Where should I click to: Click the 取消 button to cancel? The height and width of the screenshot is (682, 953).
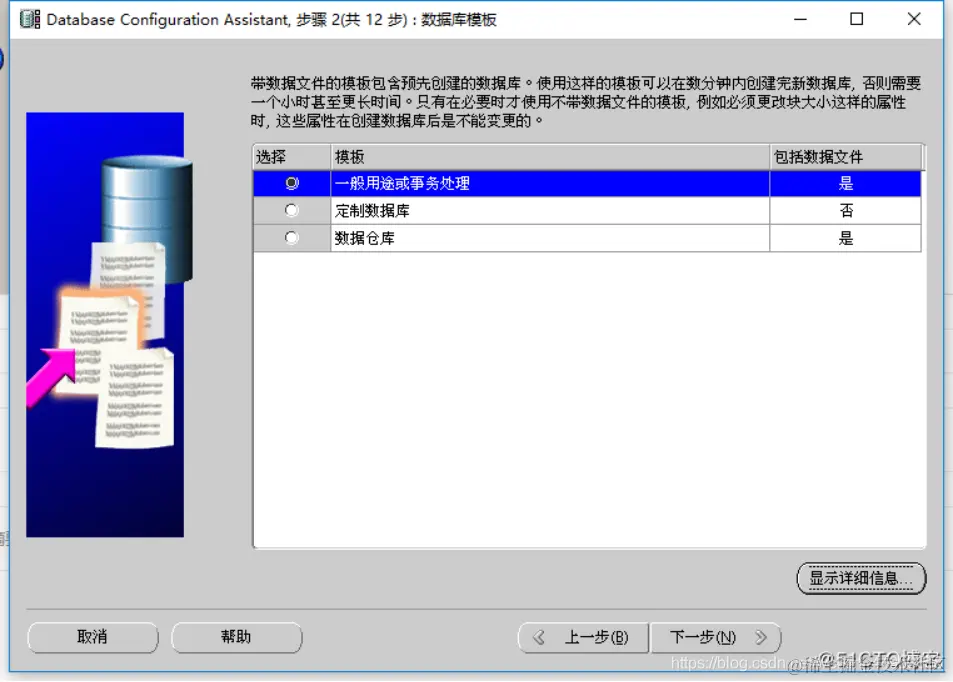(x=92, y=637)
